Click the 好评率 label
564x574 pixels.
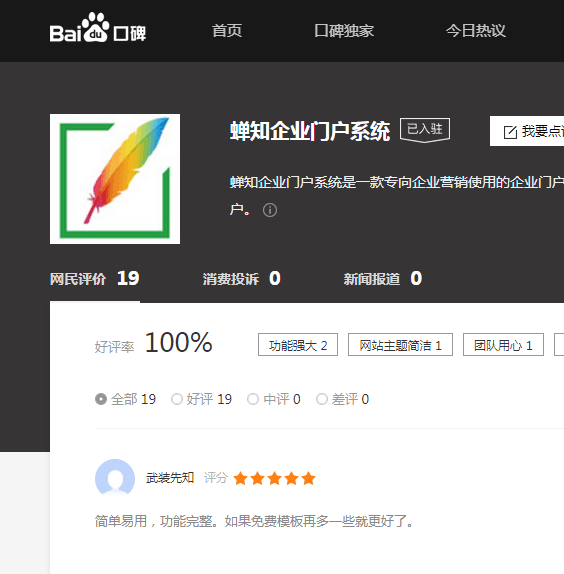[115, 347]
